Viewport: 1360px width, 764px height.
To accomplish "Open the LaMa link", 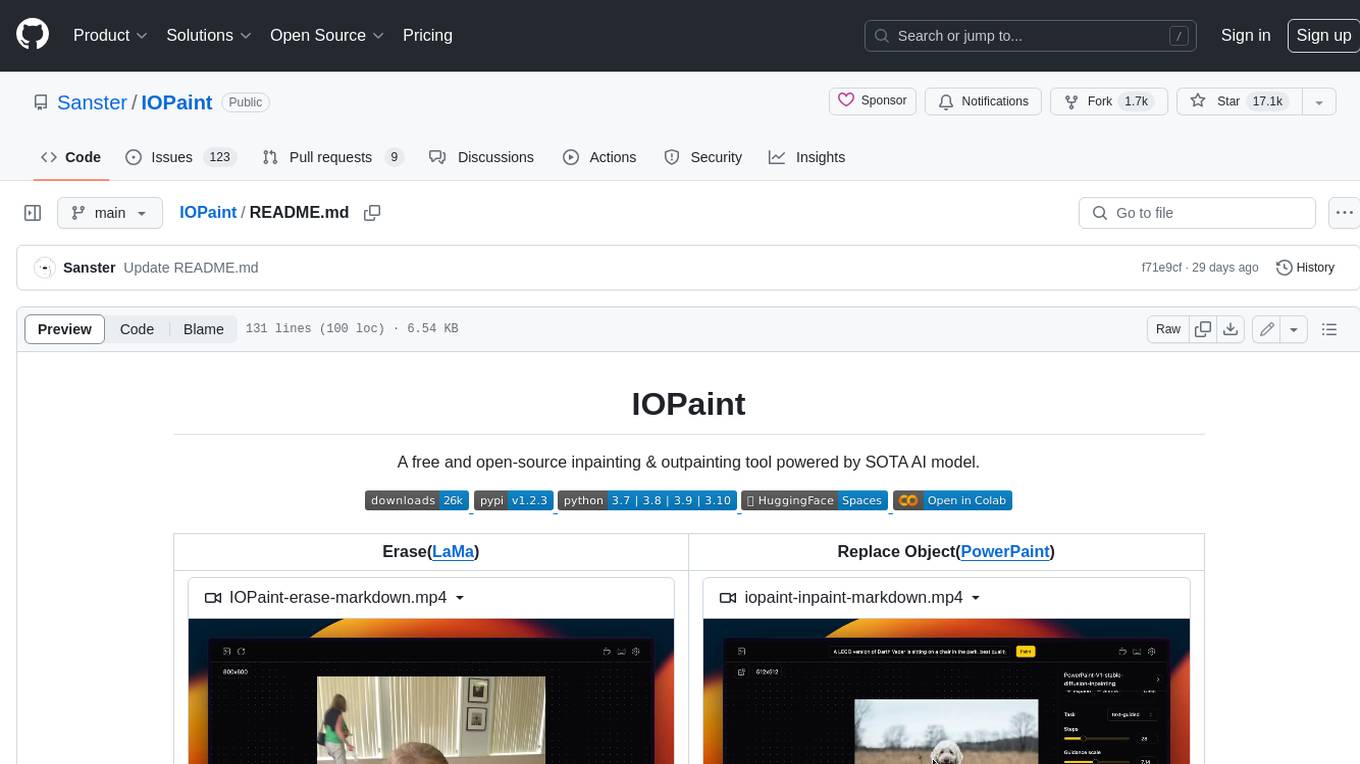I will (453, 551).
